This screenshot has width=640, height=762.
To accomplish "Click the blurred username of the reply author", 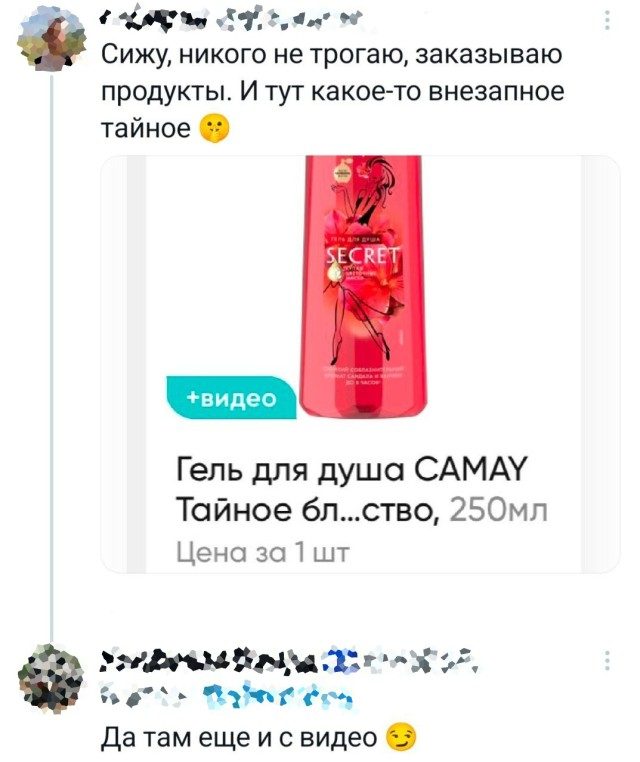I will click(289, 659).
